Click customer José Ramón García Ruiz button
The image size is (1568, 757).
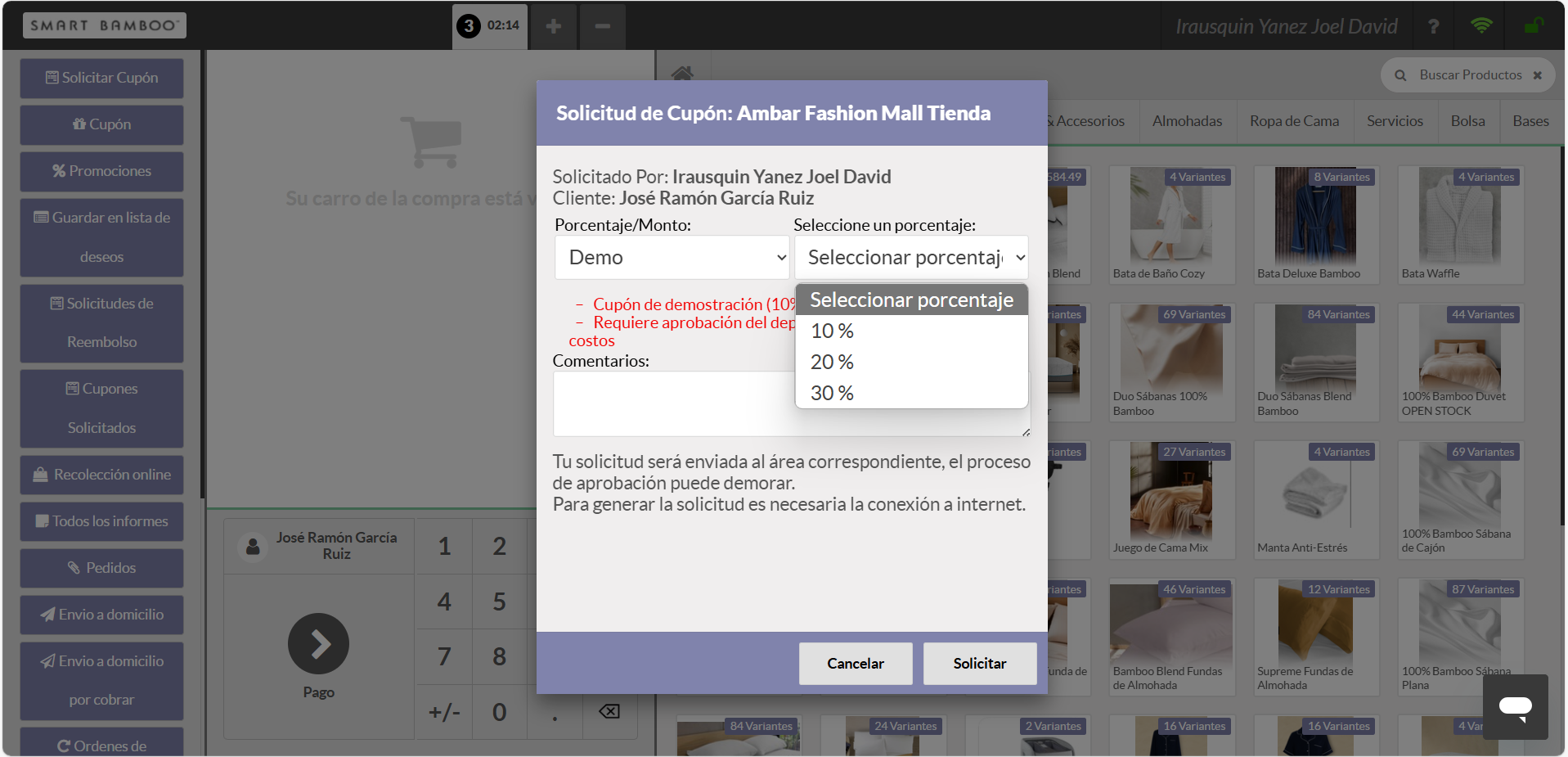(319, 546)
